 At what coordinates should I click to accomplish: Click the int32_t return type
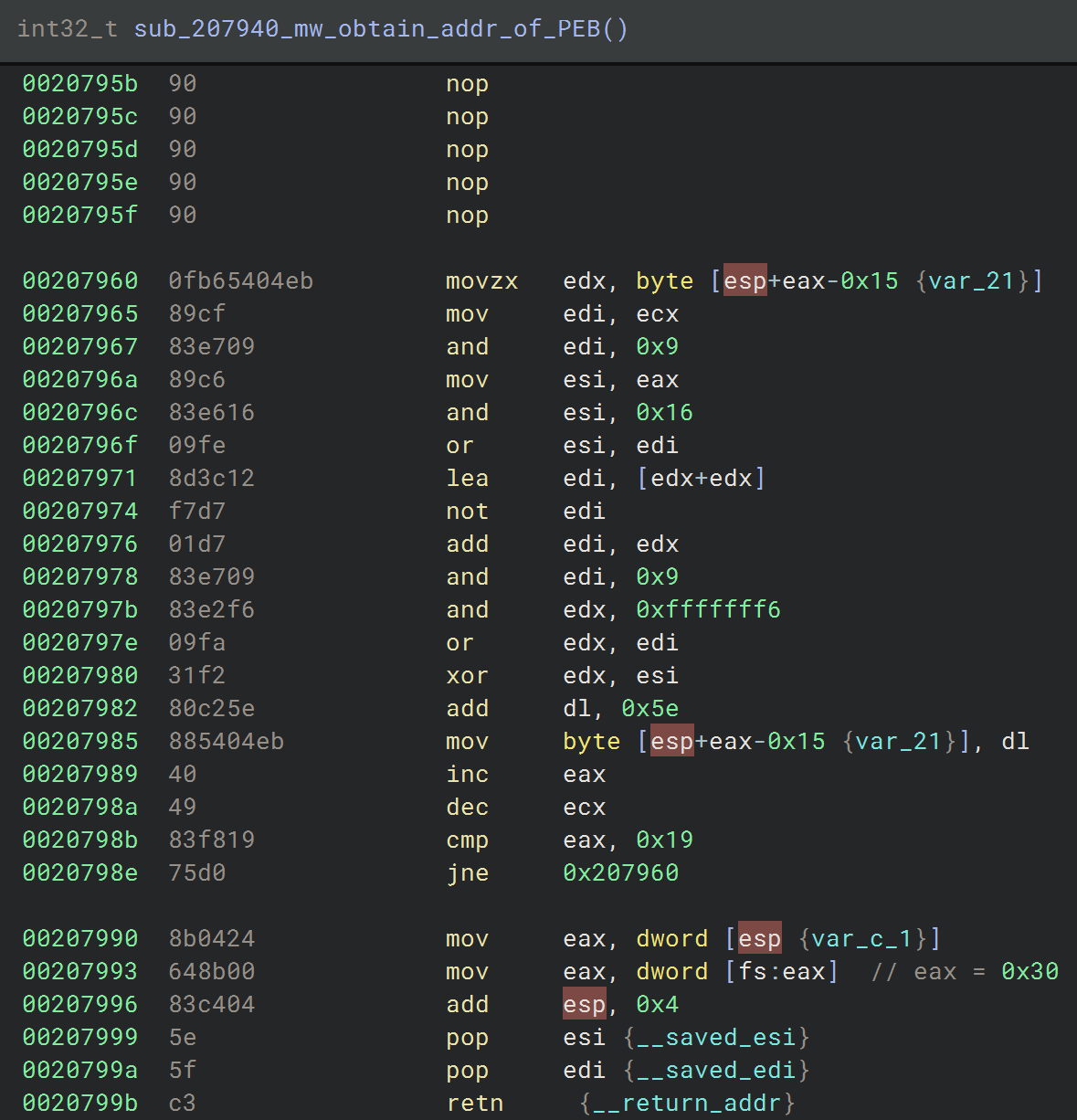coord(68,28)
